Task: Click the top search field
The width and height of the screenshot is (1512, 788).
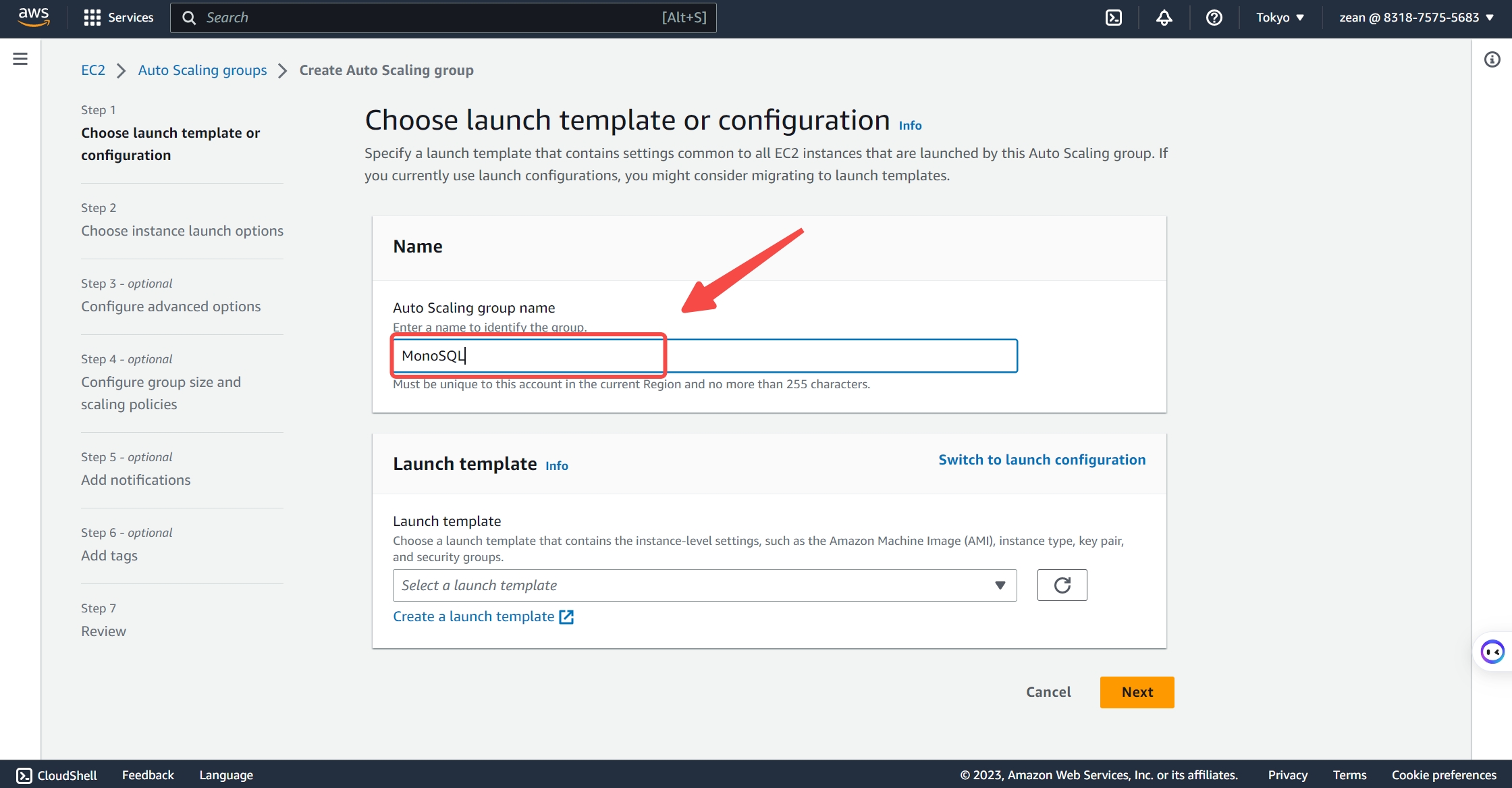Action: (x=443, y=18)
